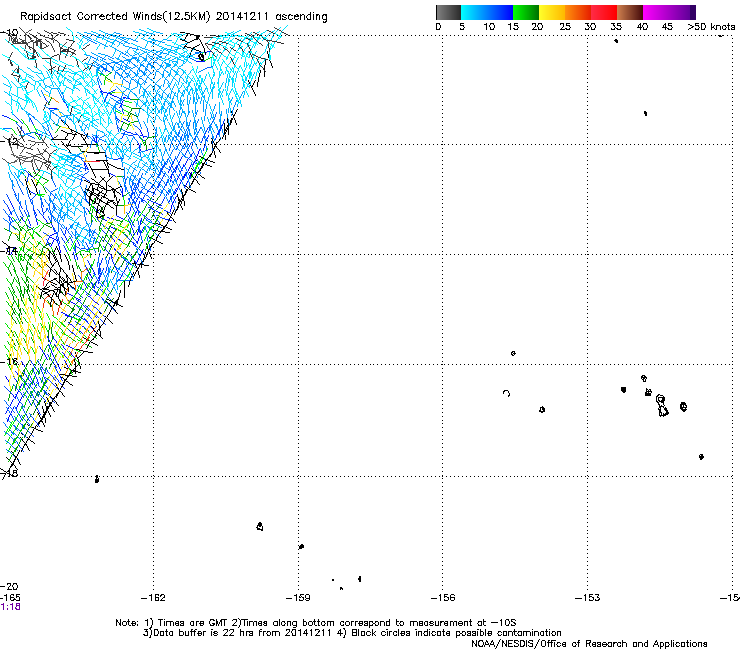Click the yellow 20-25 knots legend segment
Viewport: 740px width, 650px height.
pyautogui.click(x=552, y=12)
